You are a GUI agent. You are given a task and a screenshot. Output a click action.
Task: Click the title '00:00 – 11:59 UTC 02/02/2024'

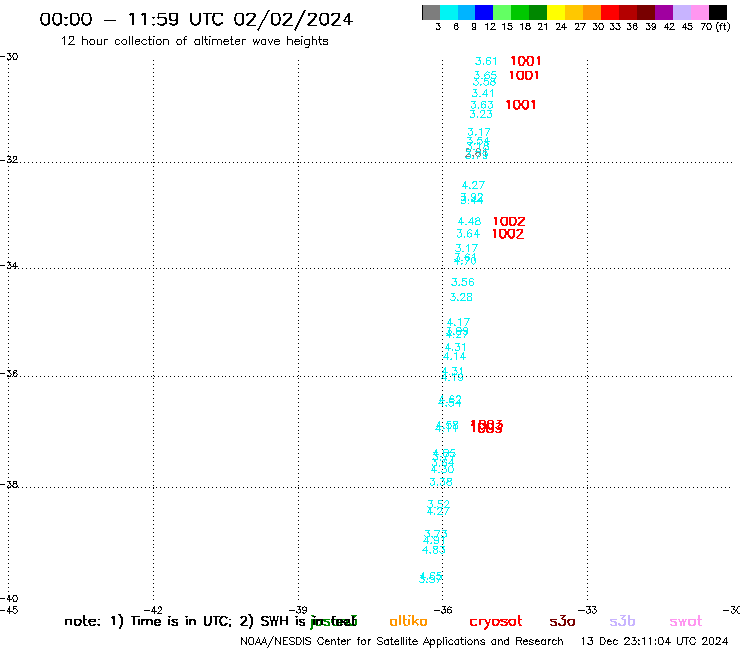tap(196, 19)
